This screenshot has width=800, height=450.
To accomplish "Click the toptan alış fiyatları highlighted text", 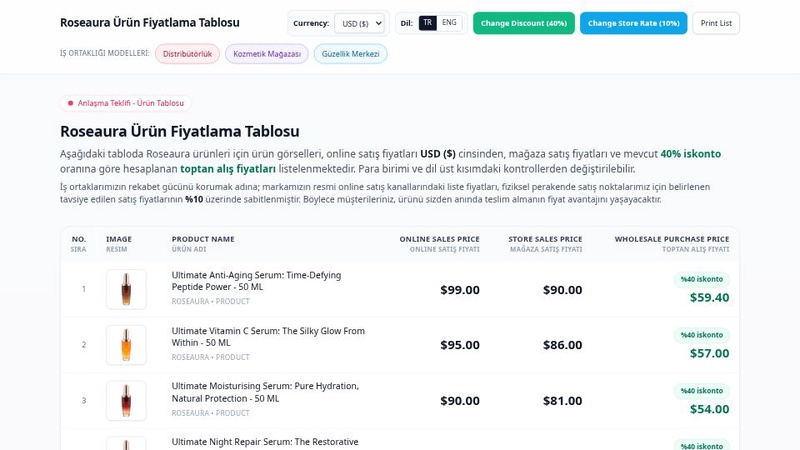I will tap(228, 169).
